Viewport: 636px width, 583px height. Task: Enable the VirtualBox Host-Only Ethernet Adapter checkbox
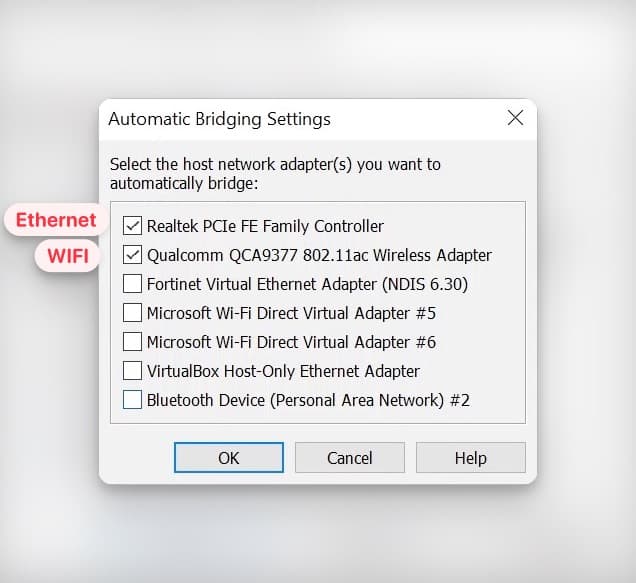pyautogui.click(x=132, y=371)
